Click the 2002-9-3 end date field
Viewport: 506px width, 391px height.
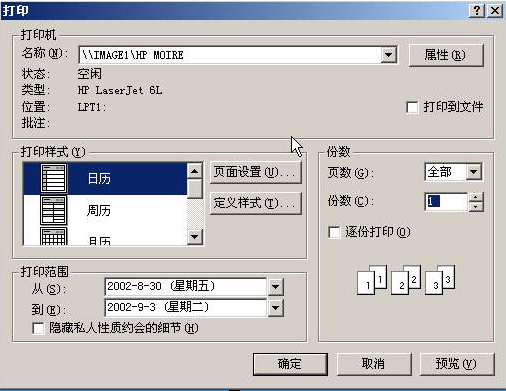pyautogui.click(x=186, y=307)
